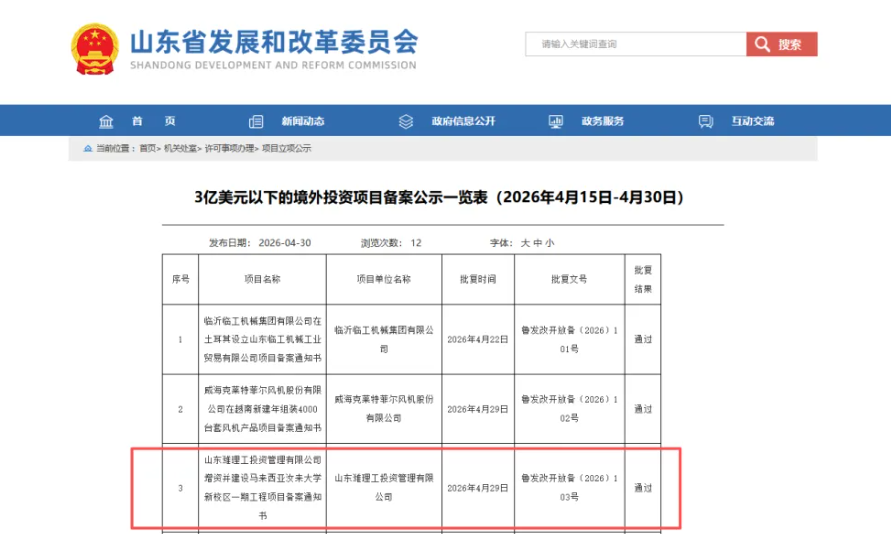Viewport: 891px width, 534px height.
Task: Click the page title 3亿美元以下的境外投资项目备案公示一览表
Action: 439,197
